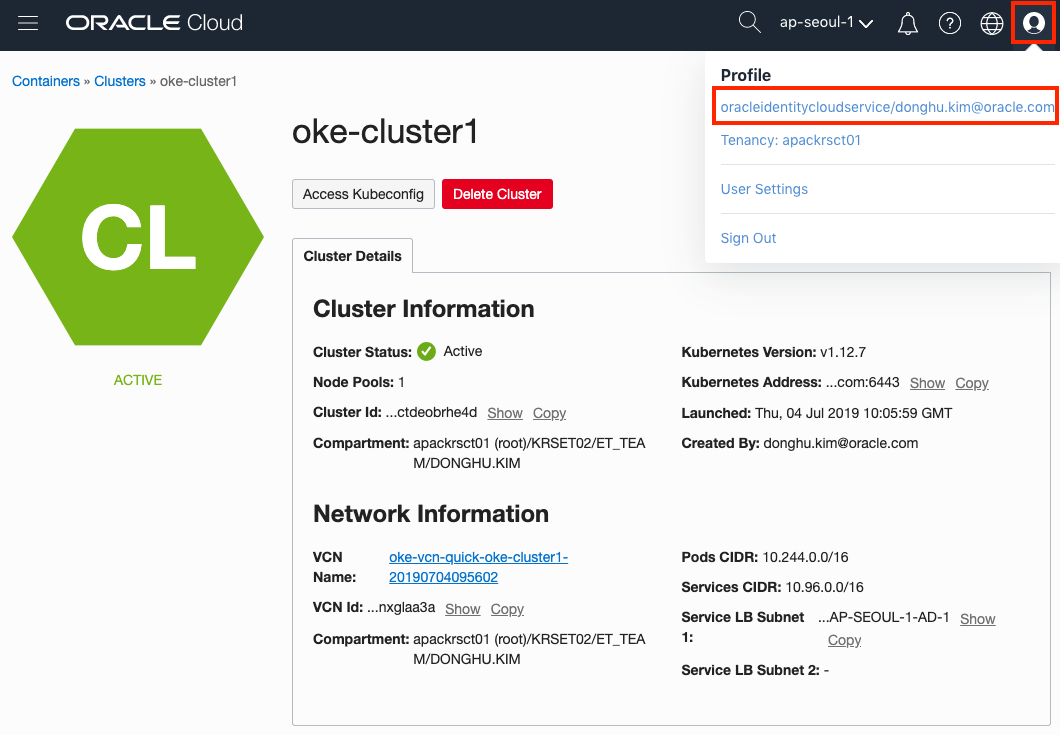Click the Launched Thu, 04 Jul 2019 timestamp
Screen dimensions: 1060x735
(853, 413)
